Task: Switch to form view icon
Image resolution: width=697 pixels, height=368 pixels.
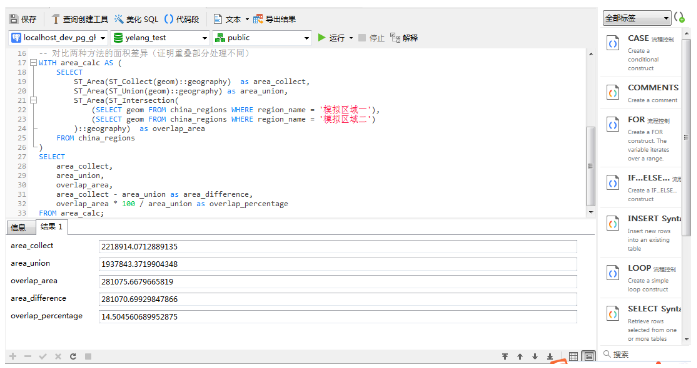Action: [x=589, y=356]
